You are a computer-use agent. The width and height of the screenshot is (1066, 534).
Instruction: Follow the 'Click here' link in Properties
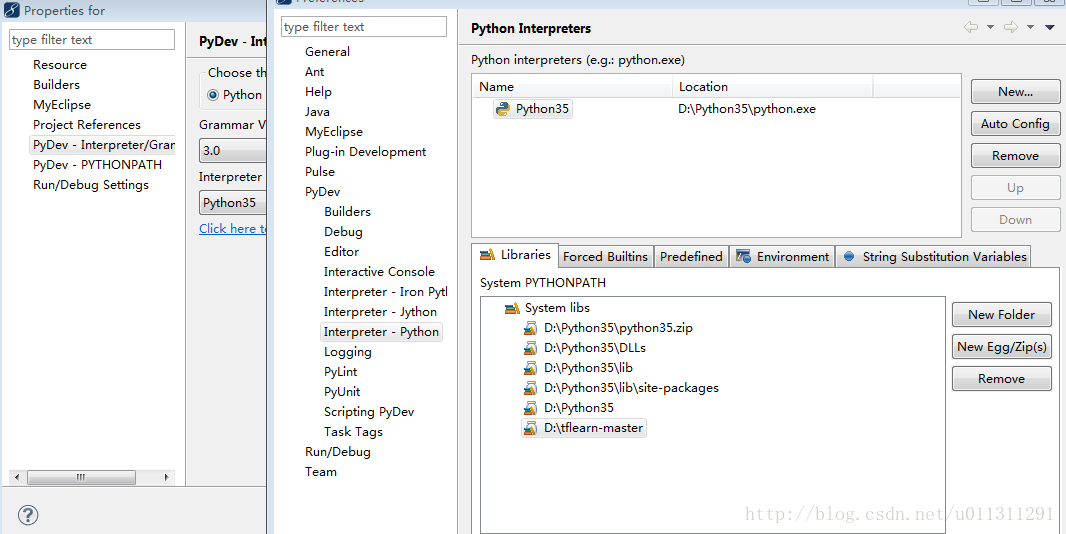tap(232, 229)
